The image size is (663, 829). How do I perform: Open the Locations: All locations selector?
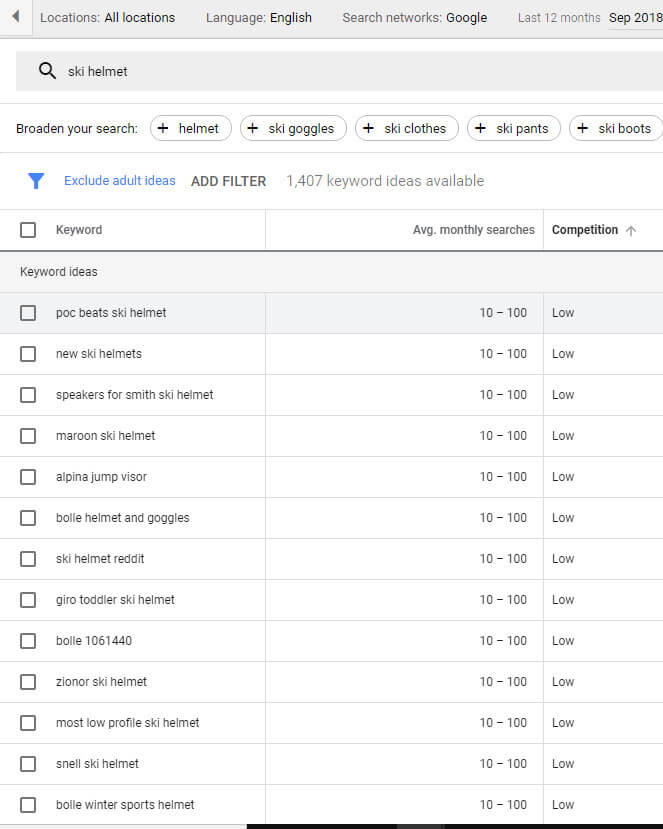click(x=107, y=17)
